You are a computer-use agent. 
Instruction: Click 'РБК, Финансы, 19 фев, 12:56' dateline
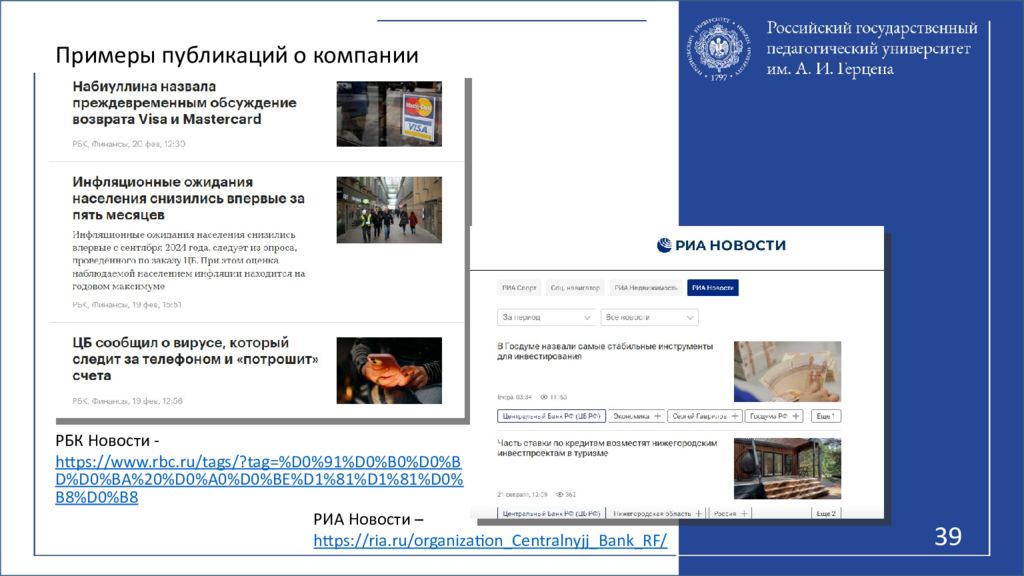coord(127,401)
